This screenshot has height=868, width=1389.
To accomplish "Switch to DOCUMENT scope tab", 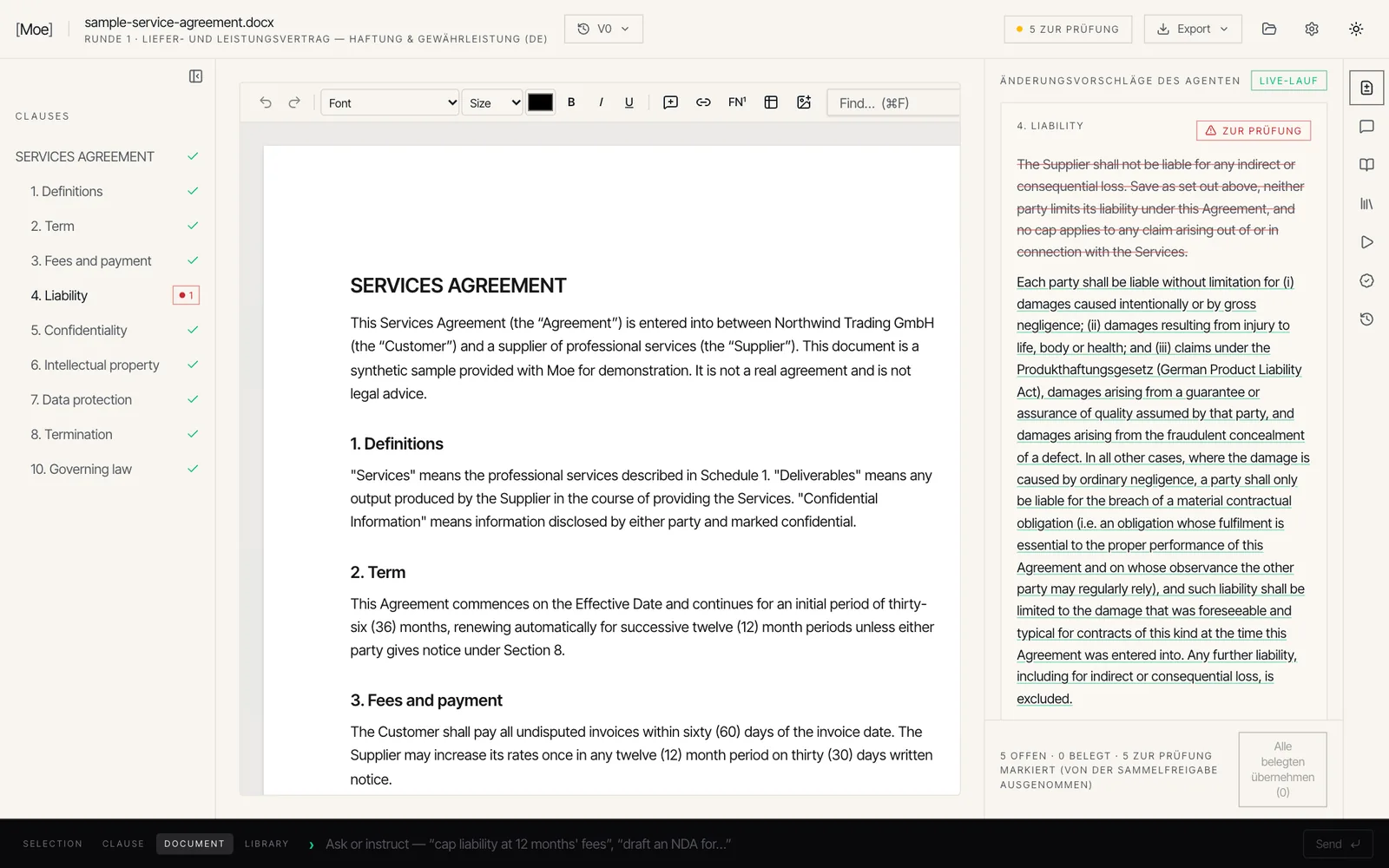I will 194,844.
